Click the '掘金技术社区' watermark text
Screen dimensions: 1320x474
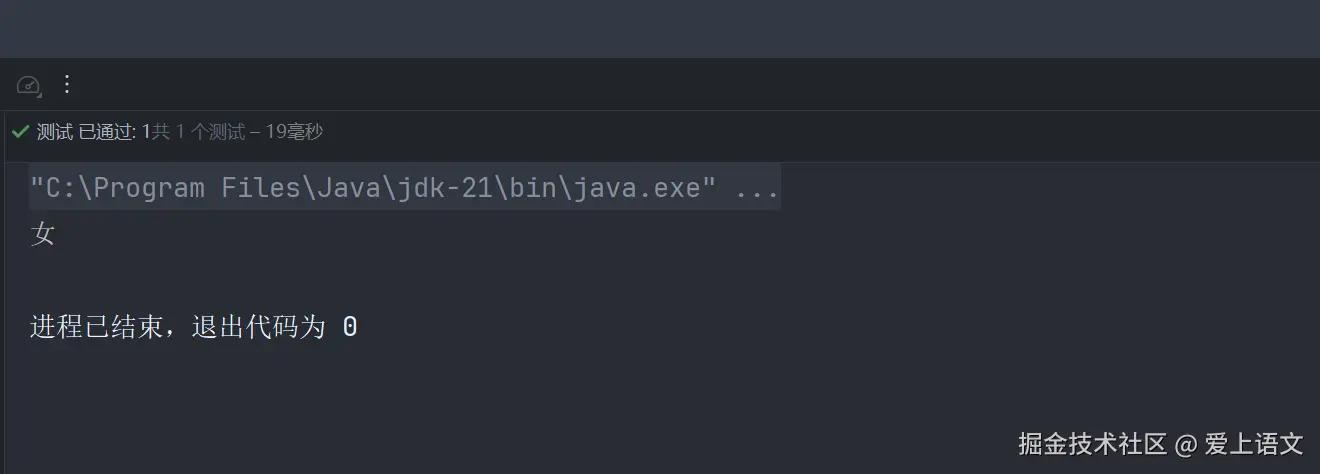pyautogui.click(x=1093, y=443)
